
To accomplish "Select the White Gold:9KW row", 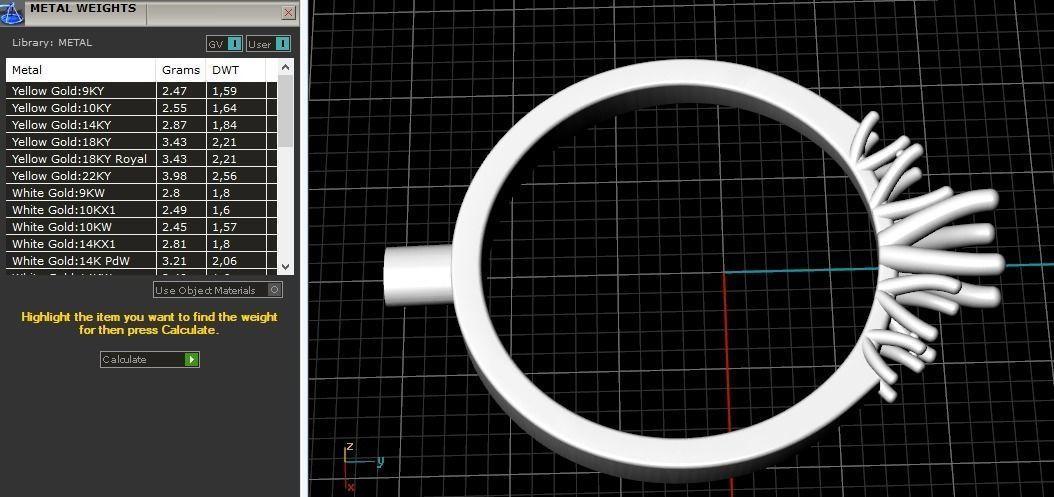I will click(x=141, y=193).
